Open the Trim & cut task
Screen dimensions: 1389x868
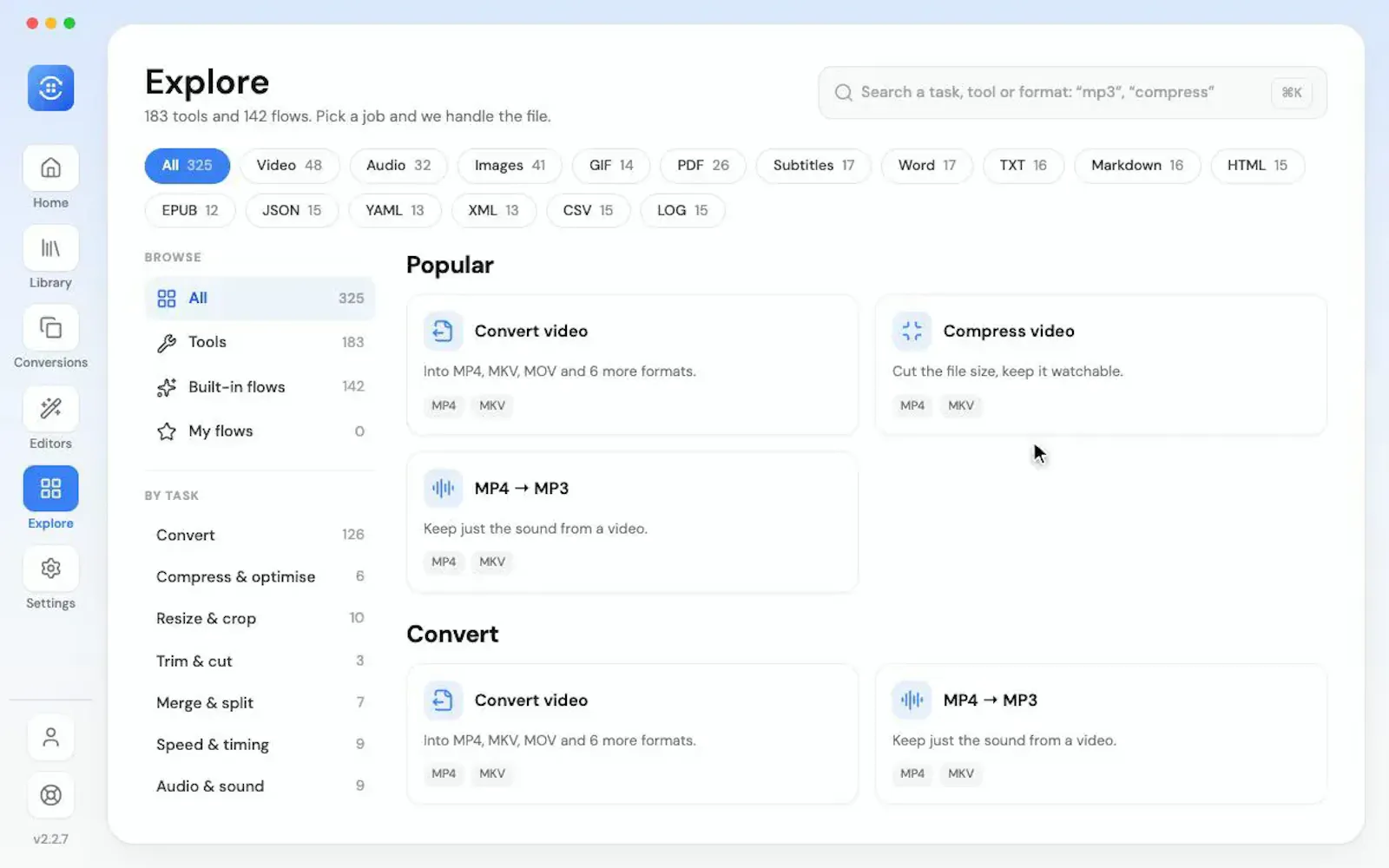pos(260,661)
